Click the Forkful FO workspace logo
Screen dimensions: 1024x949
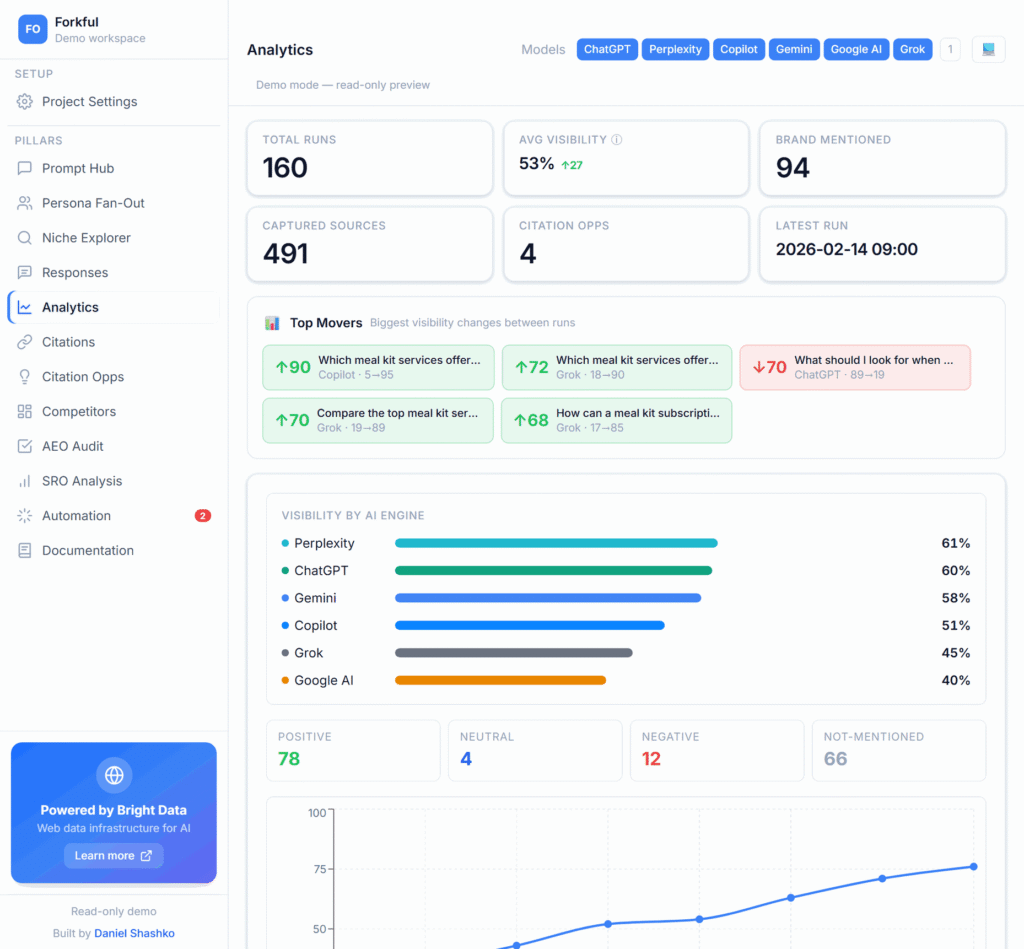pyautogui.click(x=33, y=29)
